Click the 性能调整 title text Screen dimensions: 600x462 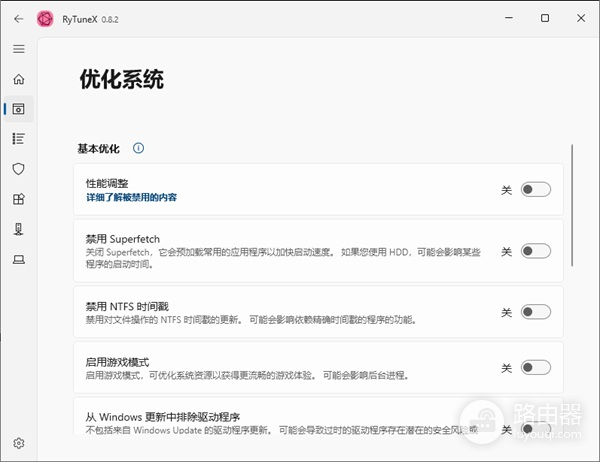(x=107, y=183)
